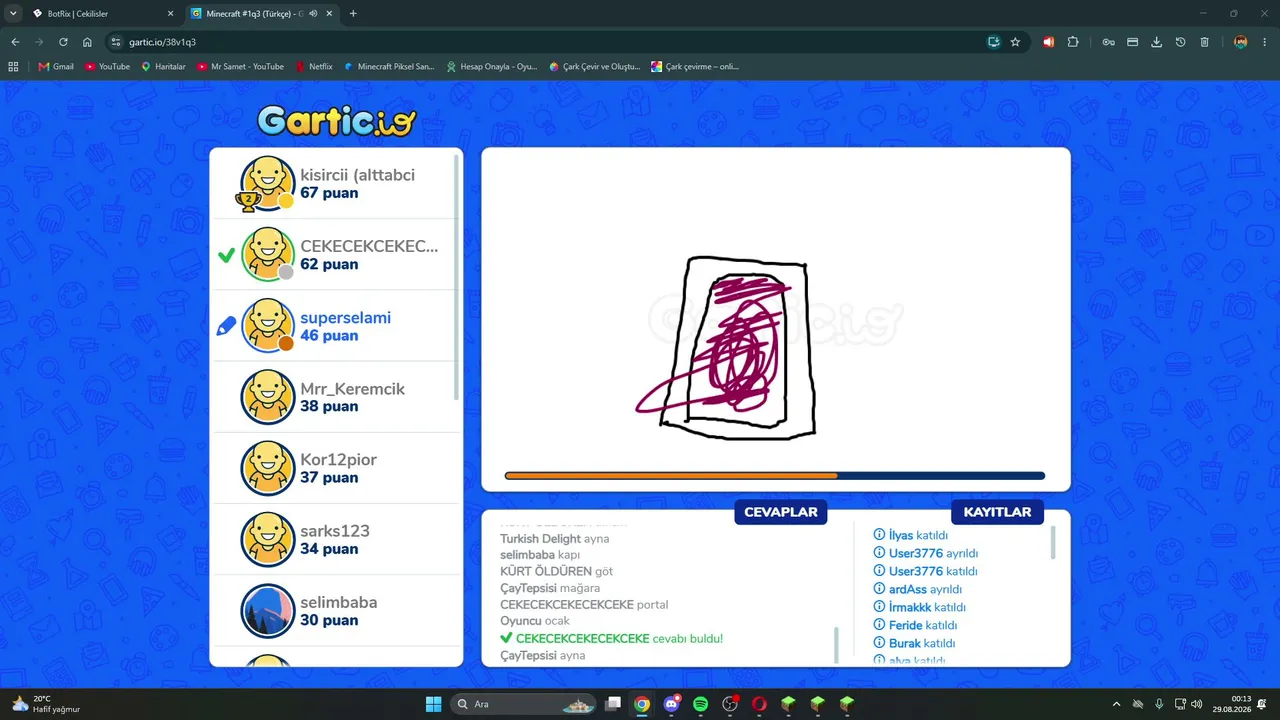
Task: Click the trash can toolbar icon
Action: point(1204,42)
